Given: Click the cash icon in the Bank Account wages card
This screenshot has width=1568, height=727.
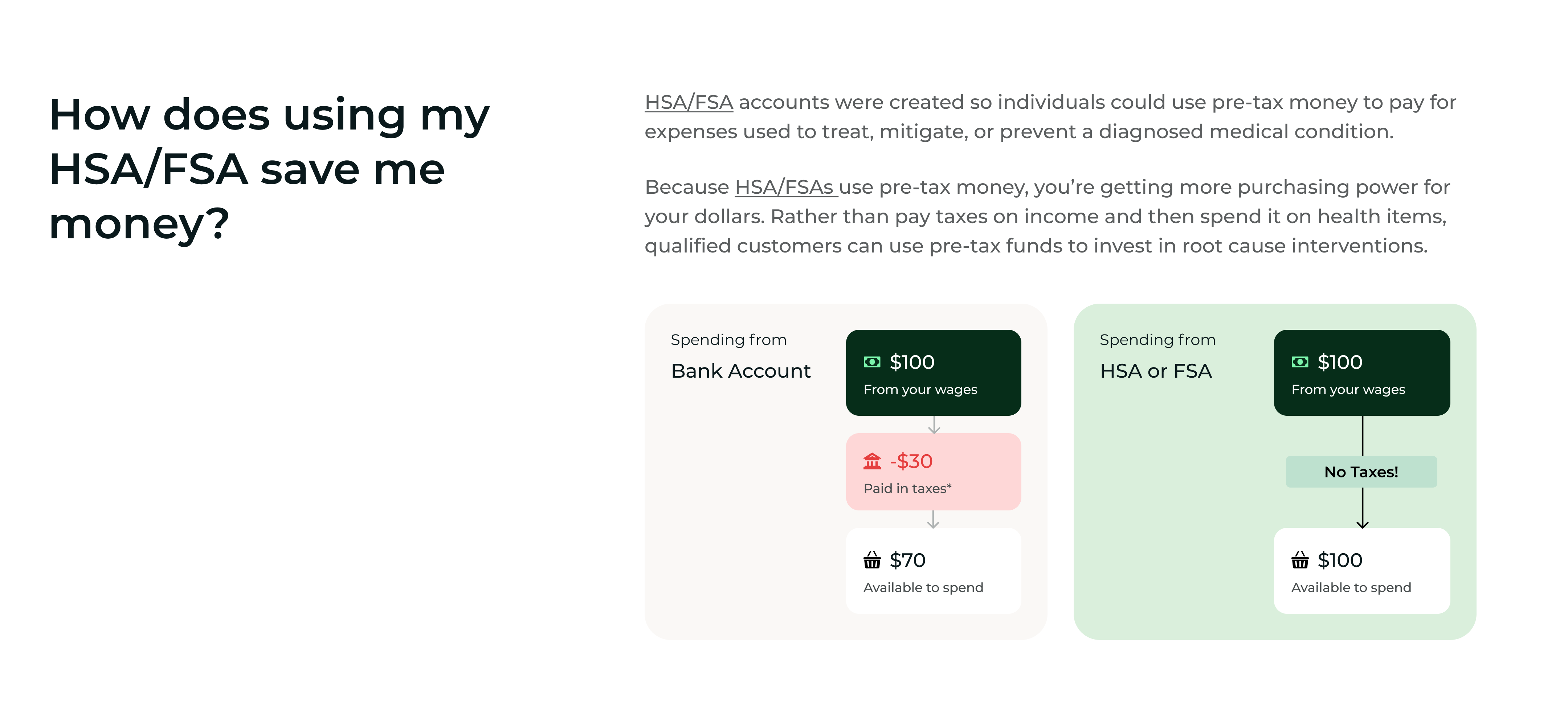Looking at the screenshot, I should click(871, 362).
